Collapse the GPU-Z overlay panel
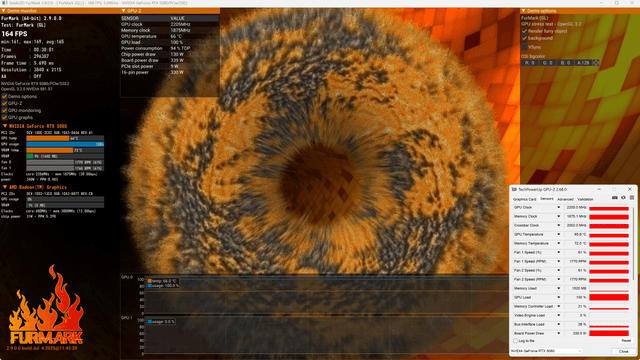Viewport: 640px width, 360px height. [x=123, y=11]
